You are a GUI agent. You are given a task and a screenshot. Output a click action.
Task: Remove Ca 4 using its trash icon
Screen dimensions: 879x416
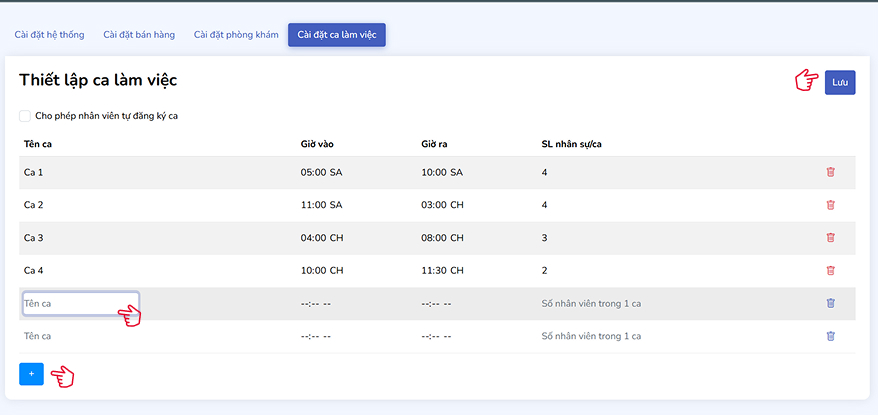(x=830, y=270)
